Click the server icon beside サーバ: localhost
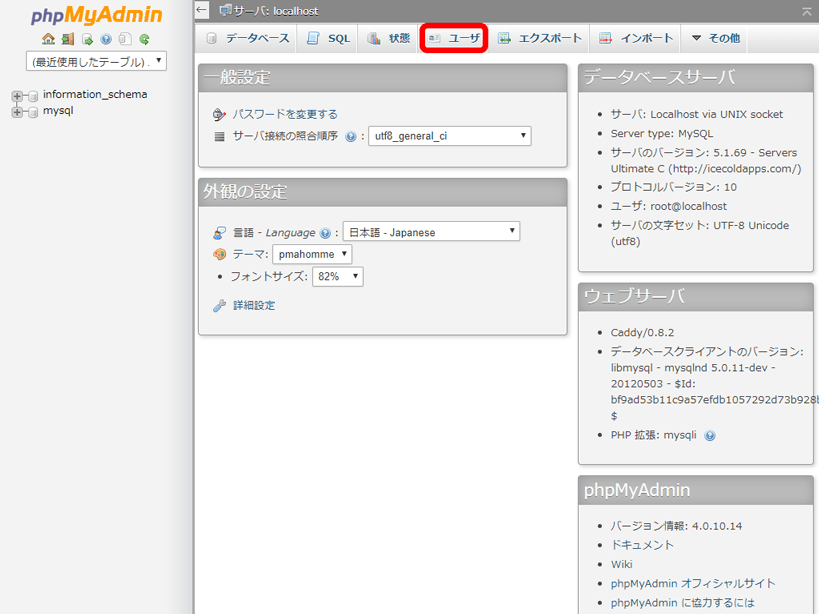The image size is (819, 614). tap(226, 10)
